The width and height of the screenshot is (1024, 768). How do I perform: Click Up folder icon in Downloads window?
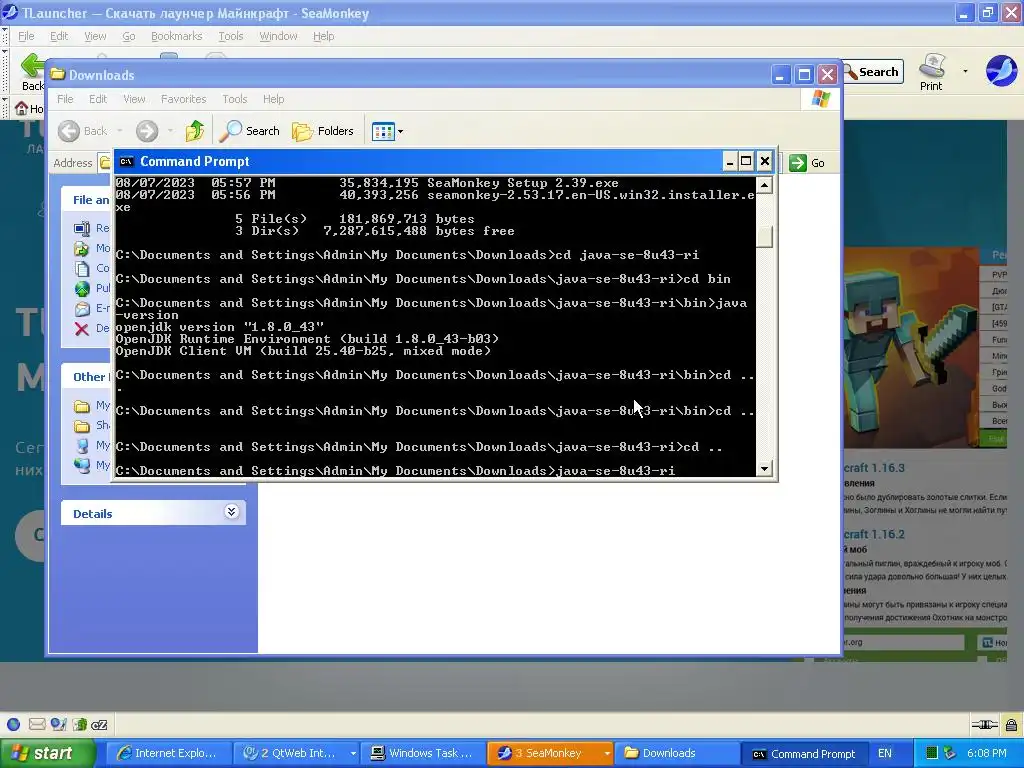(194, 131)
